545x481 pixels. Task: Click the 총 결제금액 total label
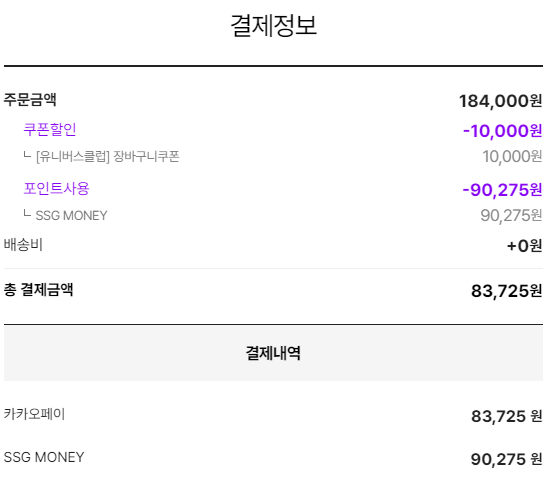[x=38, y=290]
